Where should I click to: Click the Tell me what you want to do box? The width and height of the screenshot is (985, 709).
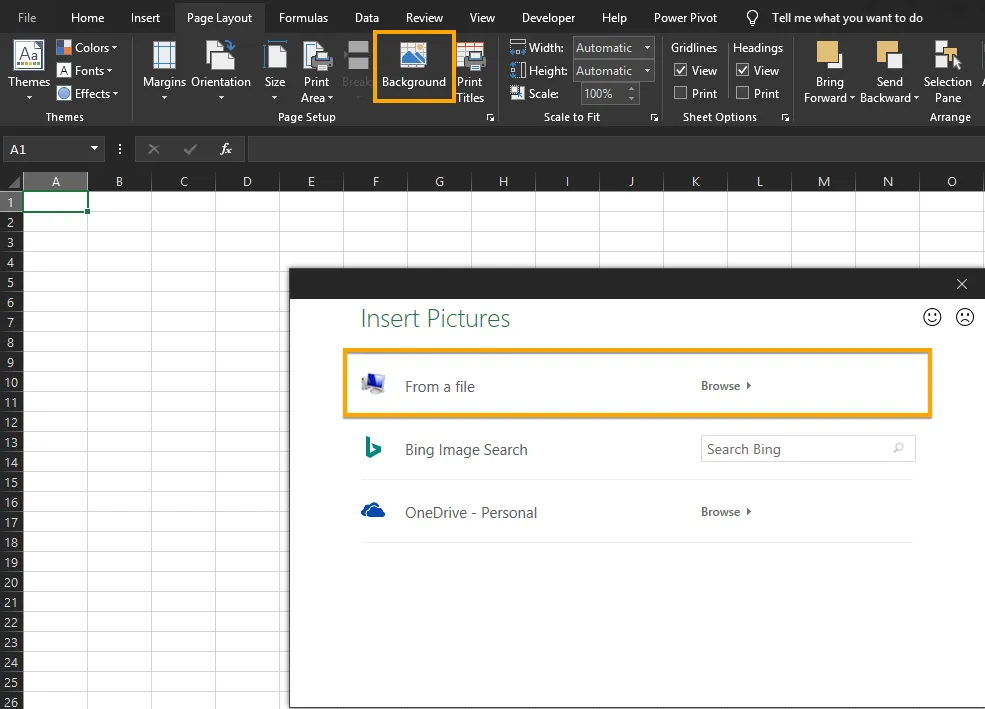click(x=847, y=18)
